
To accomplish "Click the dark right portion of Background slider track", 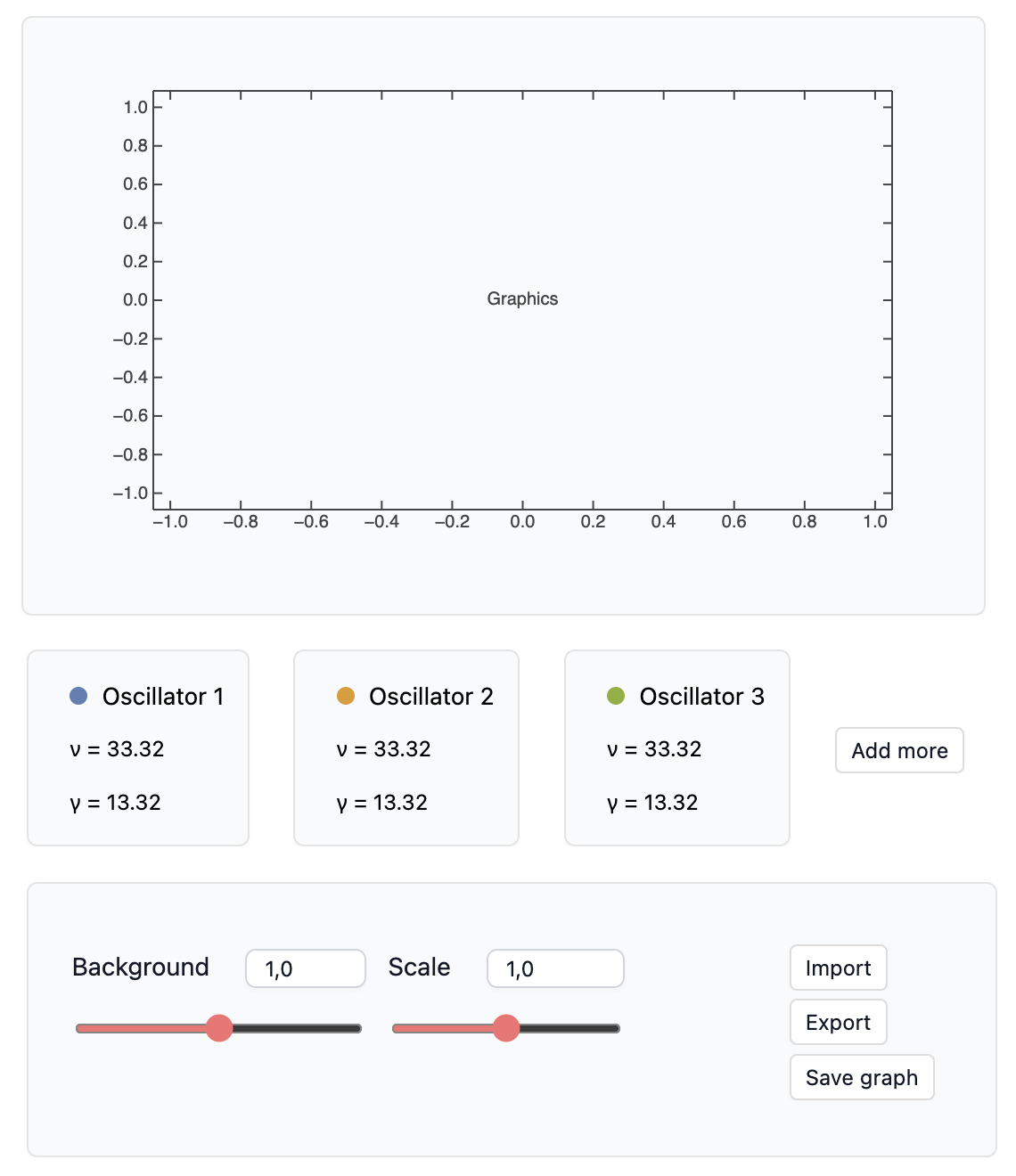I will pyautogui.click(x=297, y=1028).
